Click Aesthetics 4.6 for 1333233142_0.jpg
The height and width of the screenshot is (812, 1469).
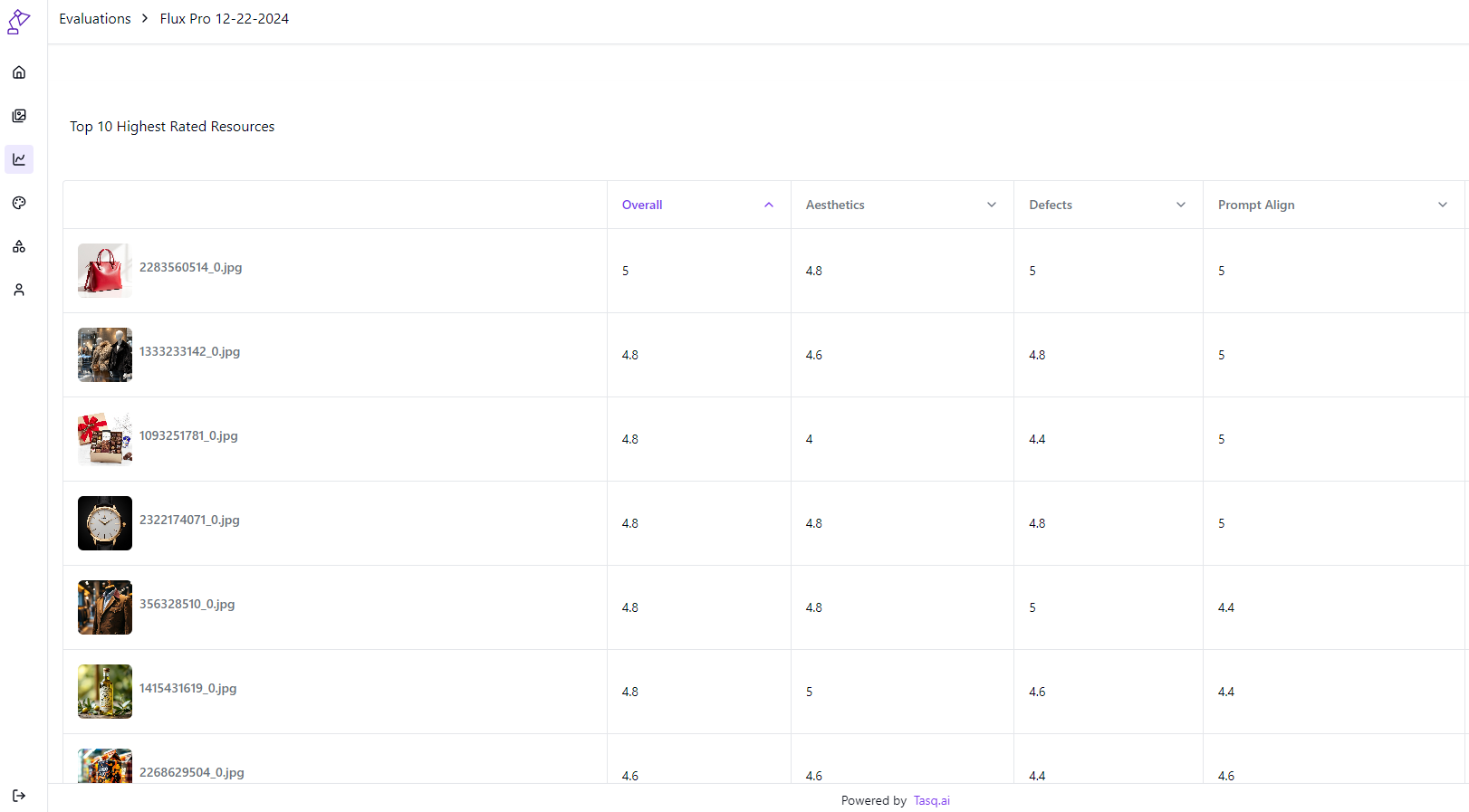point(814,355)
